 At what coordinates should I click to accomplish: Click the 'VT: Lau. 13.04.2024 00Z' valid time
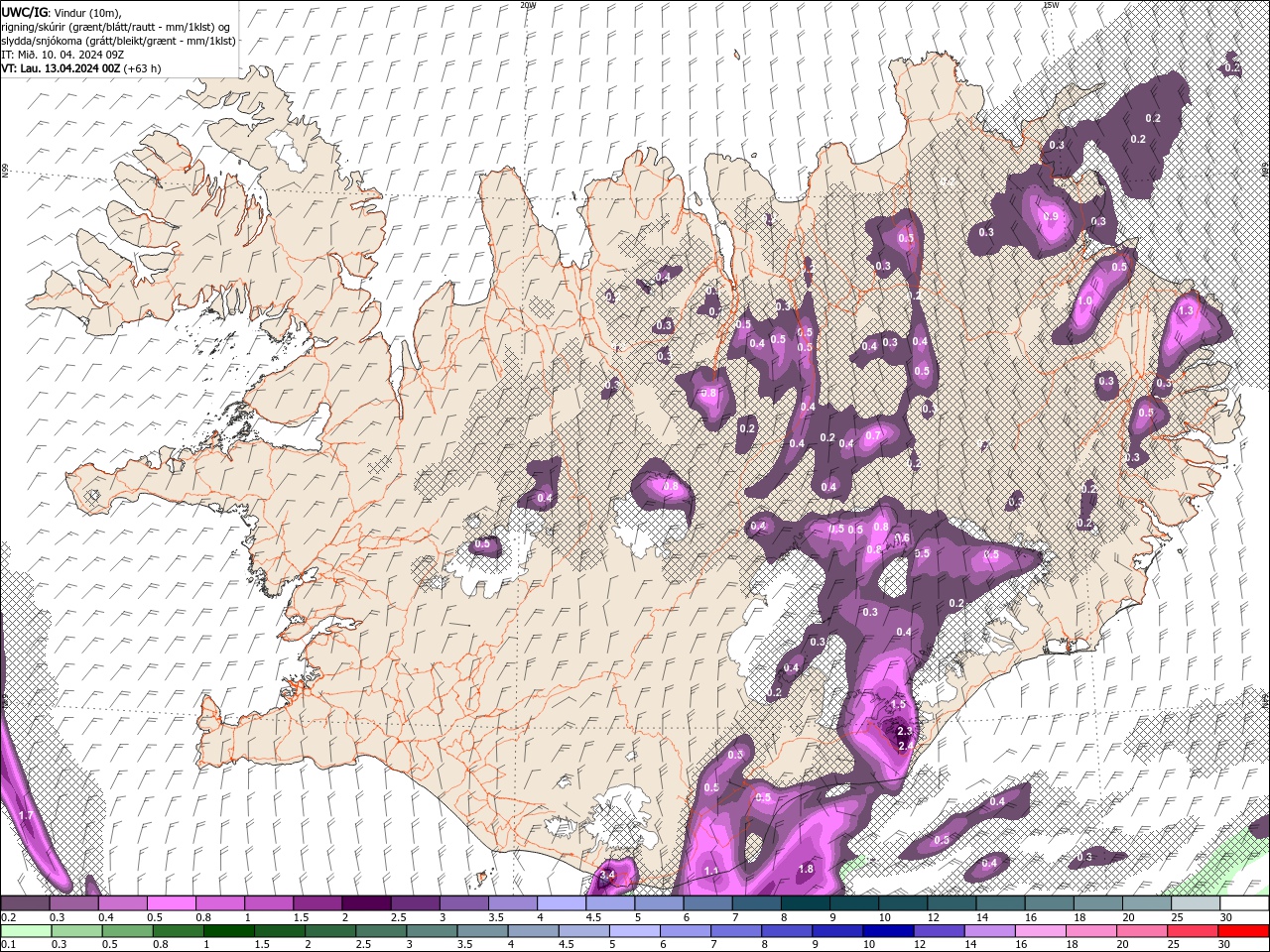coord(61,68)
